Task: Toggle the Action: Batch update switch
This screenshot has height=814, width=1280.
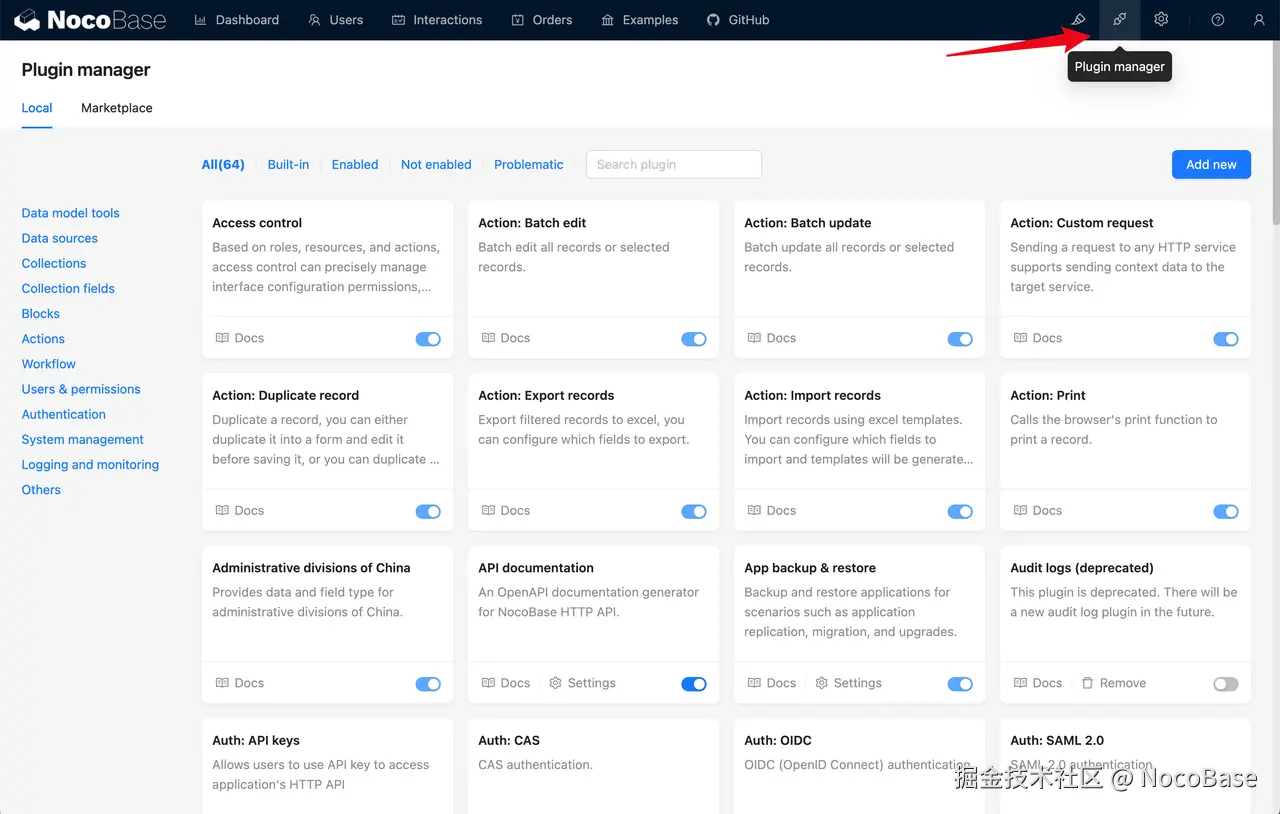Action: [x=960, y=339]
